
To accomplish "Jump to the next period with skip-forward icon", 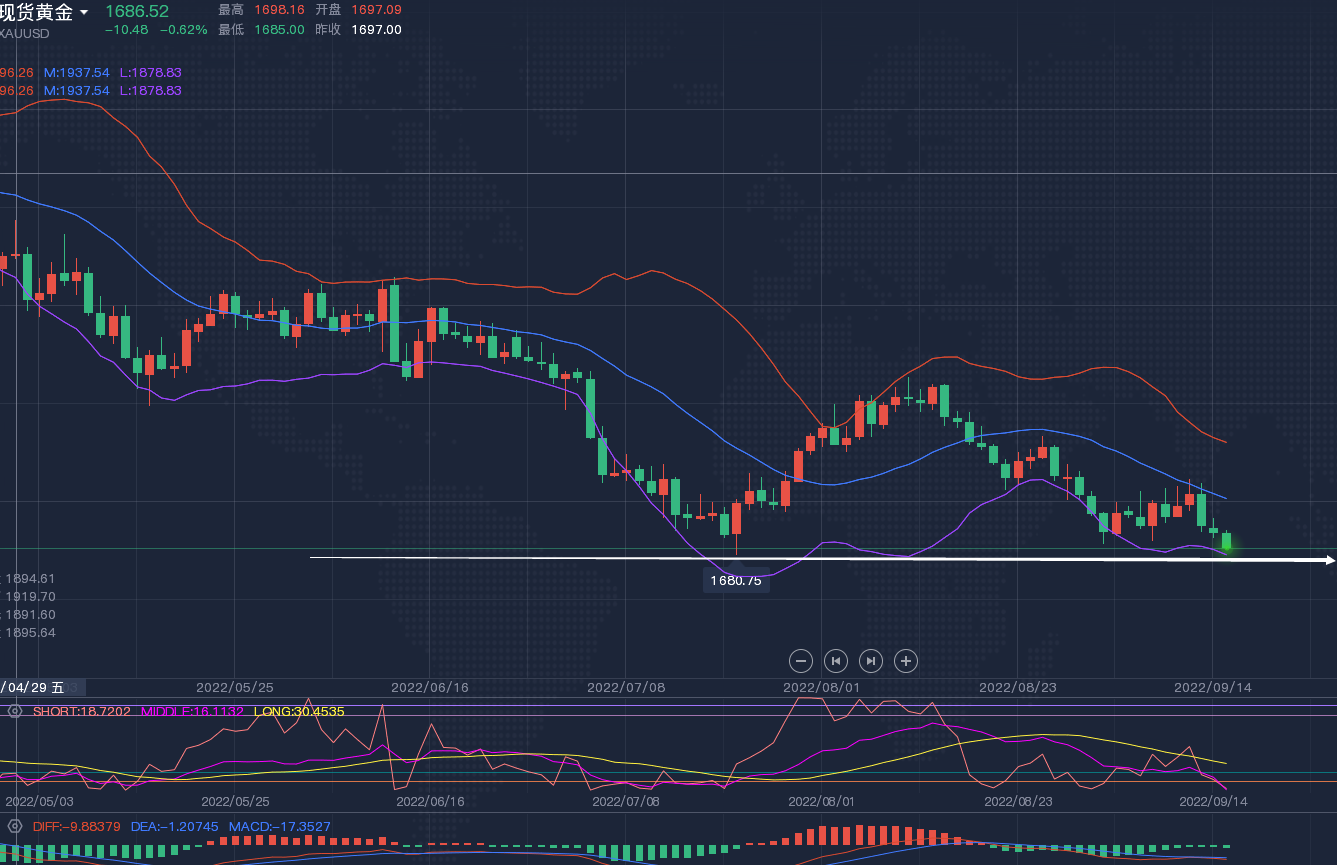I will pos(871,660).
